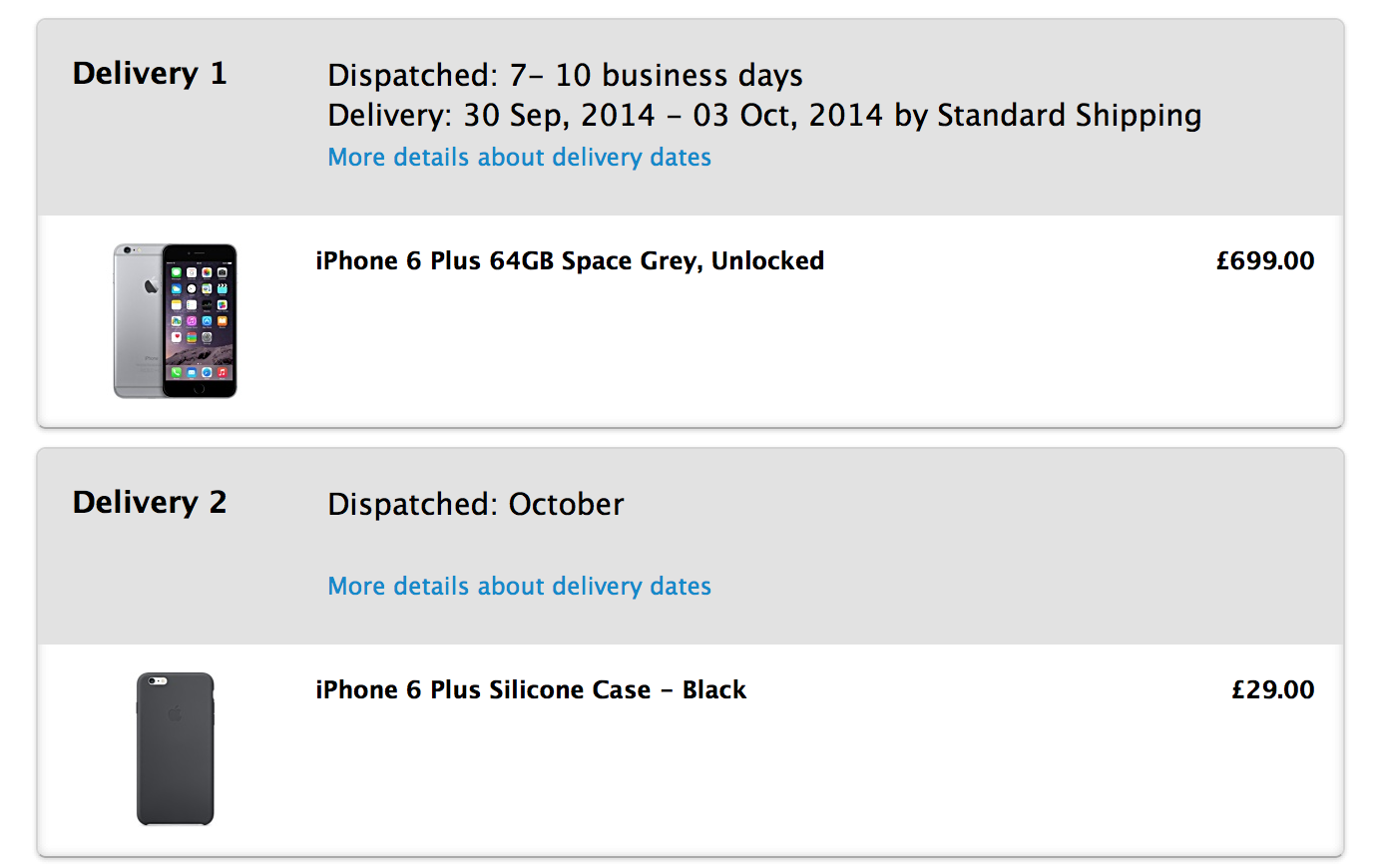Click the Dispatched: October text
Viewport: 1387px width, 868px height.
(476, 505)
